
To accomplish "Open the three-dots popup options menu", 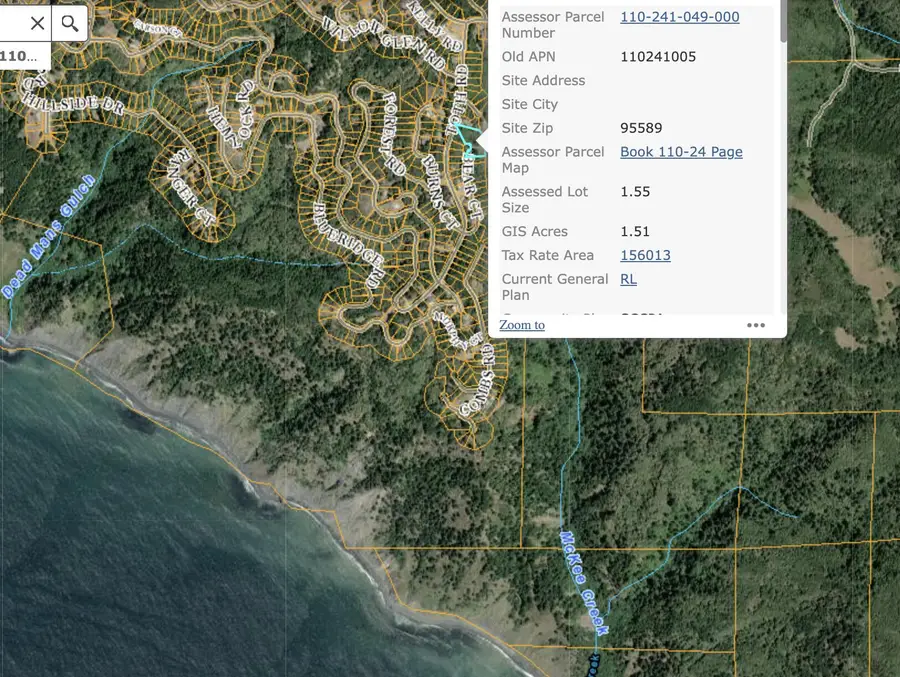I will pyautogui.click(x=756, y=325).
